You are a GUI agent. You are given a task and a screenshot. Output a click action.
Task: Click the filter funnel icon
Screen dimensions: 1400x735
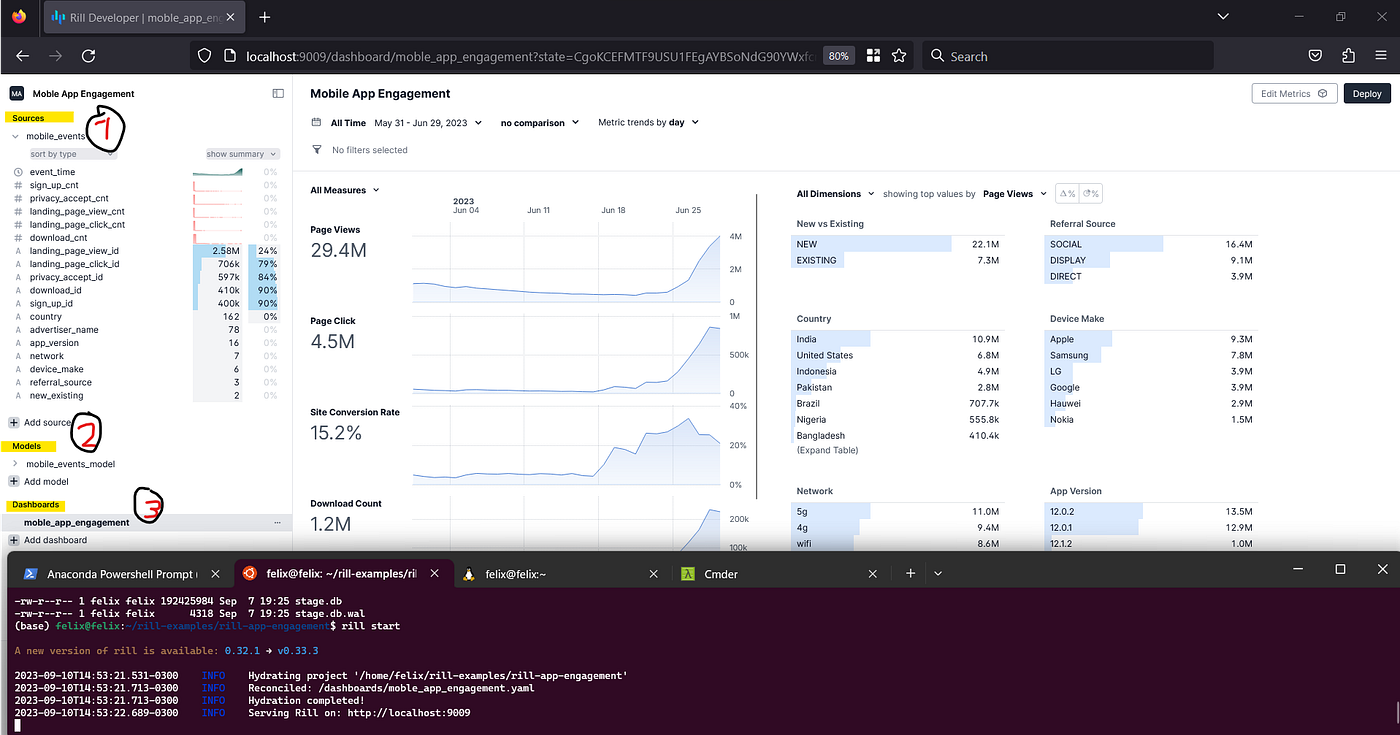tap(317, 149)
